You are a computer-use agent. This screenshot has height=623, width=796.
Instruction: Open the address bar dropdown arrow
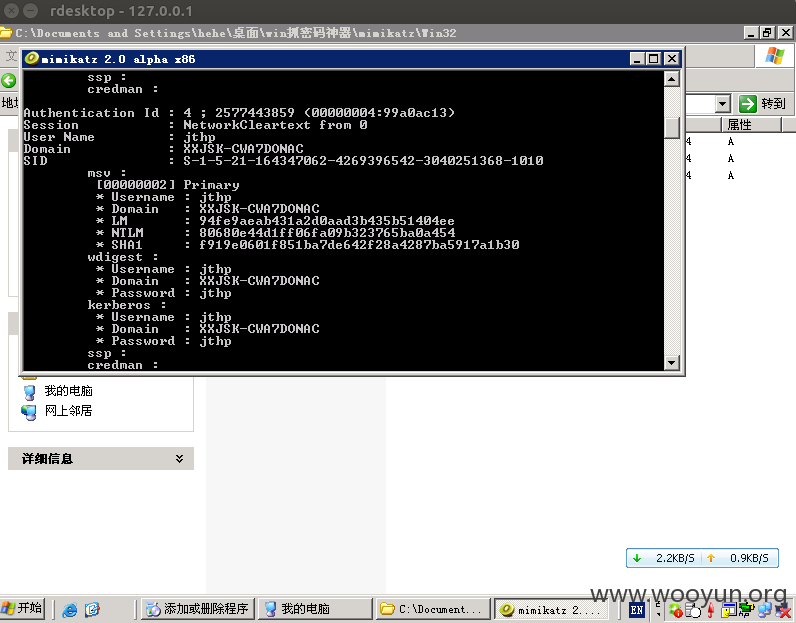click(722, 104)
